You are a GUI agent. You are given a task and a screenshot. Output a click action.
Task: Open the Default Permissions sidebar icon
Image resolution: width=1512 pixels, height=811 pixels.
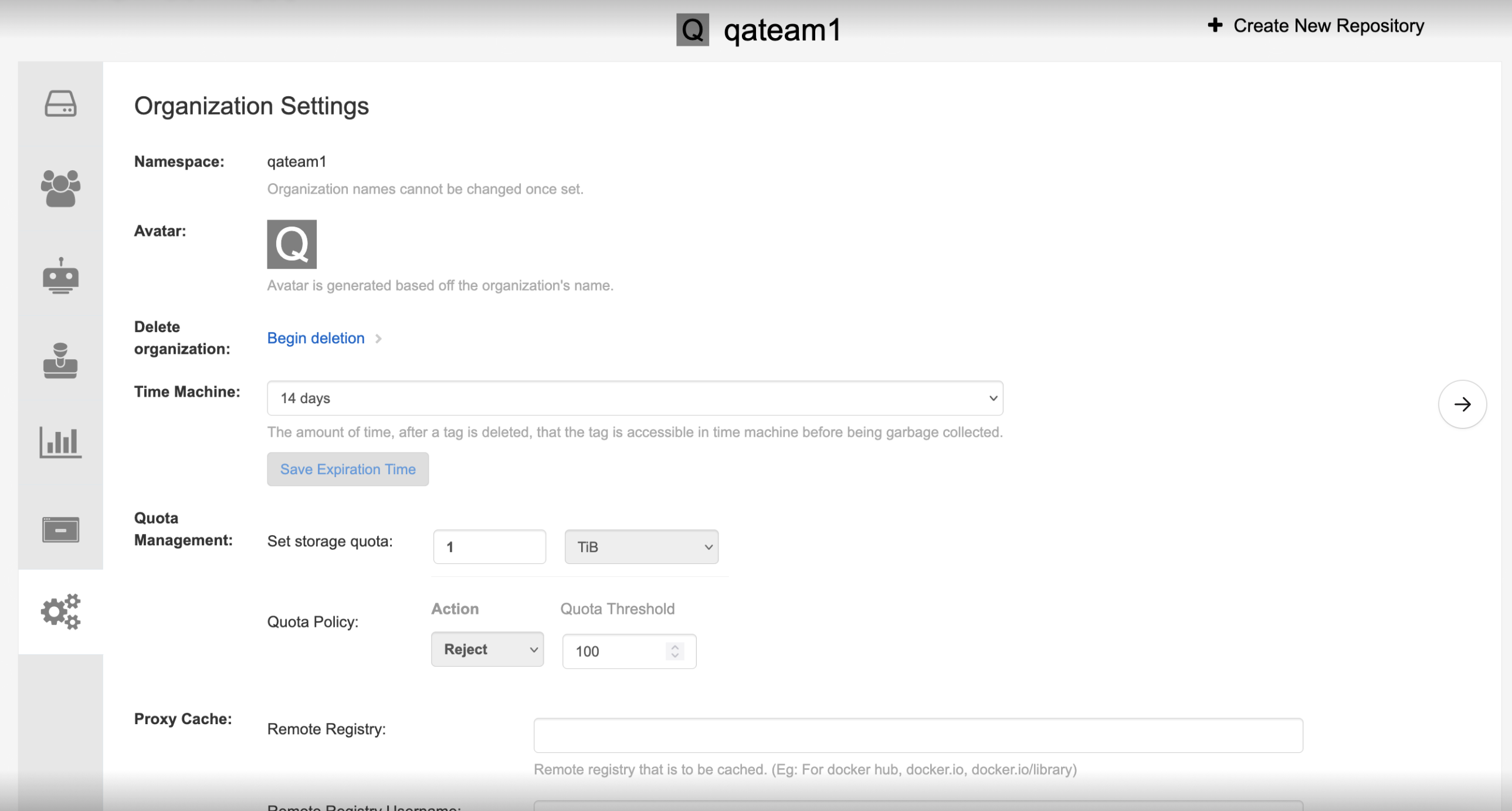click(x=60, y=360)
